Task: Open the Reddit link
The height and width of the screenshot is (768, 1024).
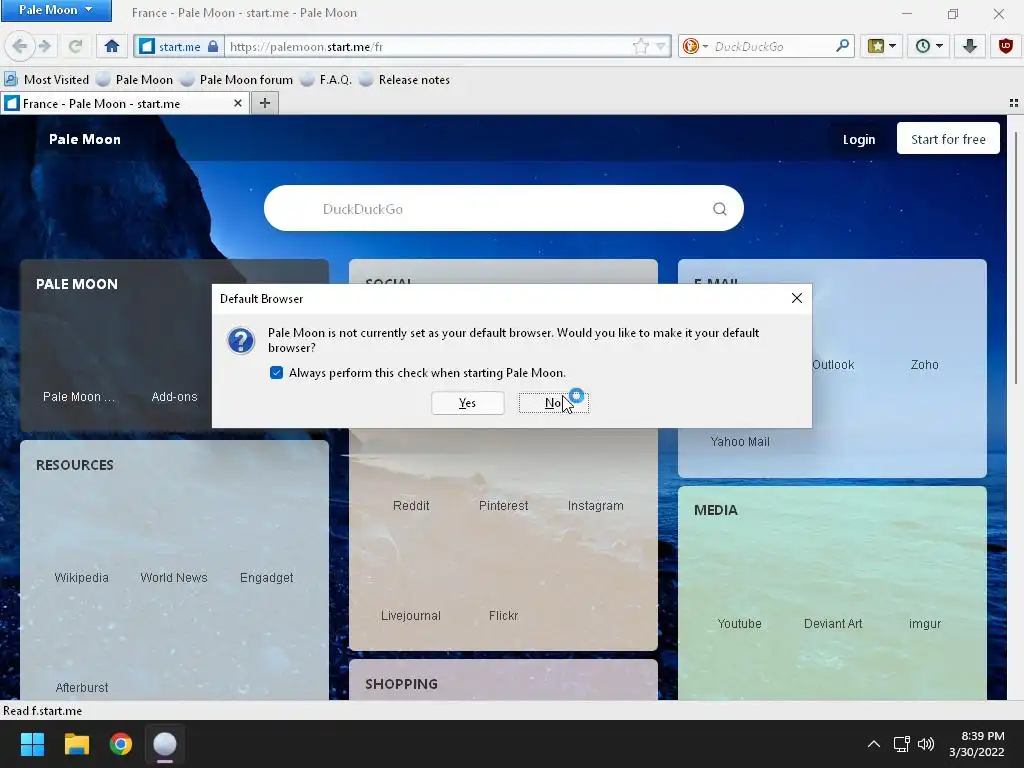Action: 411,505
